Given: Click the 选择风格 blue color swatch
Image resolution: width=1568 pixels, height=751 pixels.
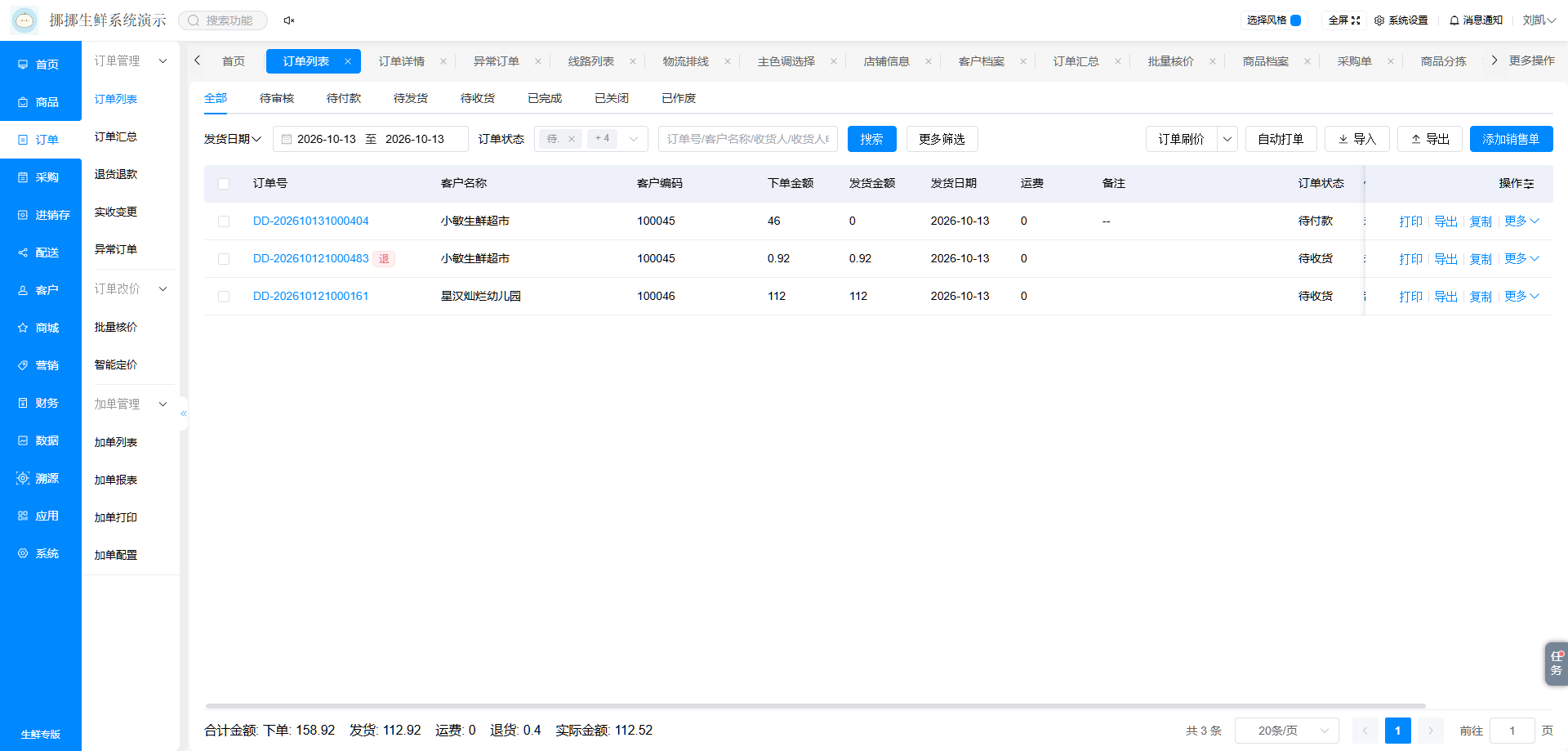Looking at the screenshot, I should 1295,20.
